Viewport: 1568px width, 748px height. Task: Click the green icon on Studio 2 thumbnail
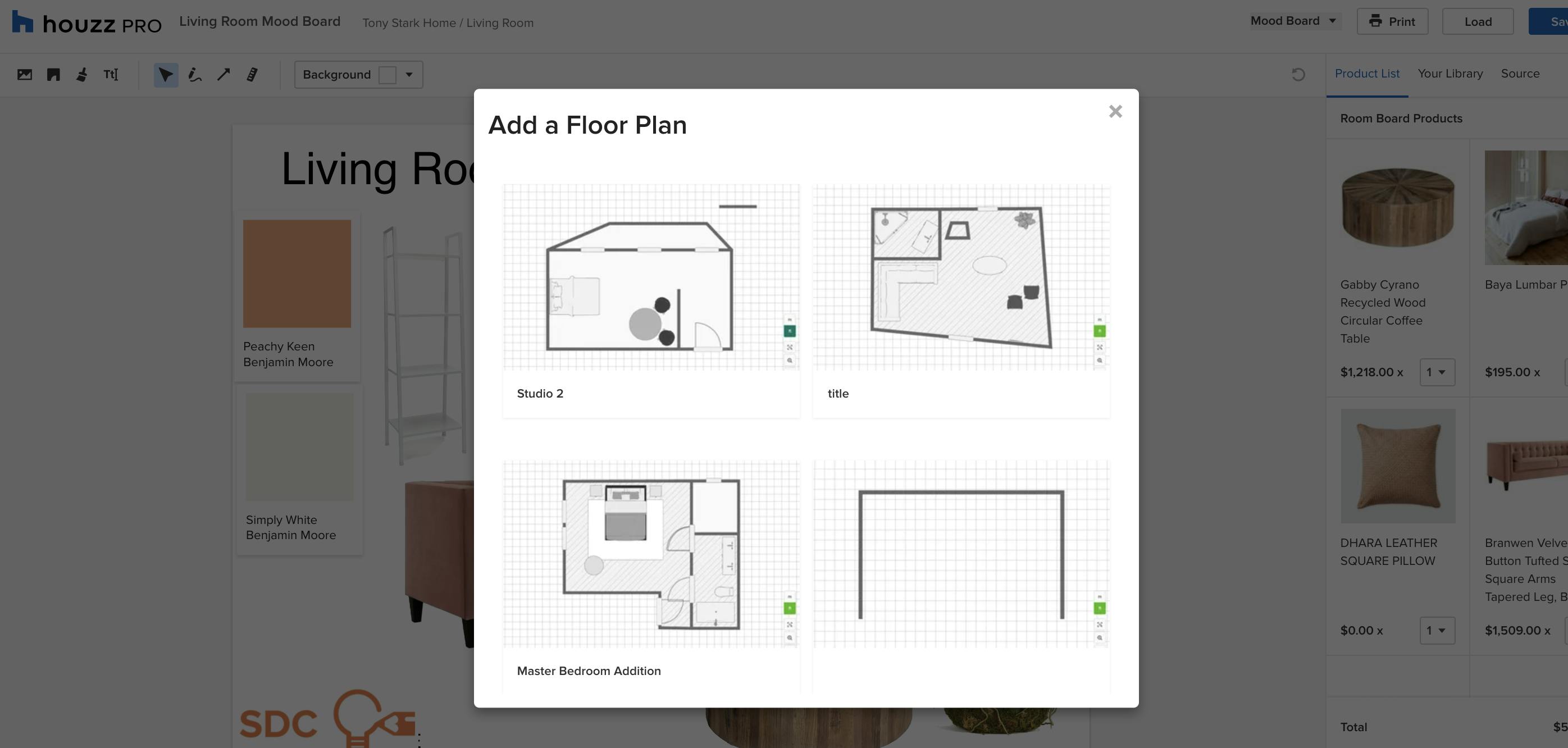pos(790,331)
